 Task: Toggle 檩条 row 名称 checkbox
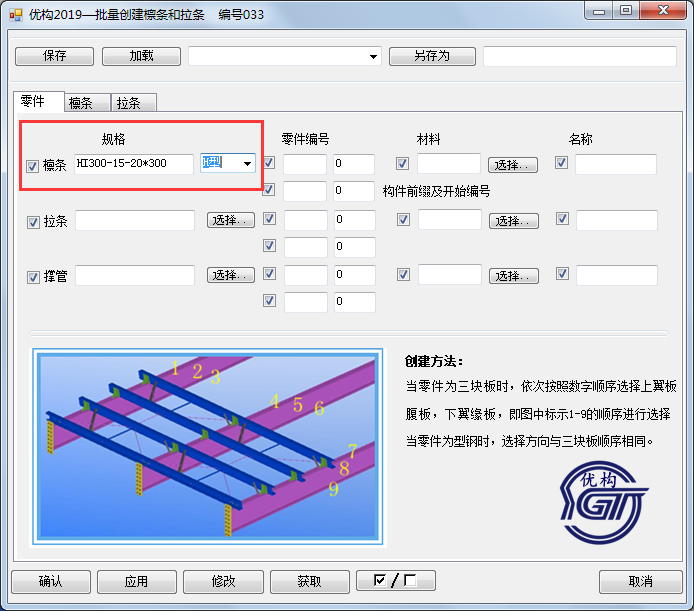click(561, 163)
